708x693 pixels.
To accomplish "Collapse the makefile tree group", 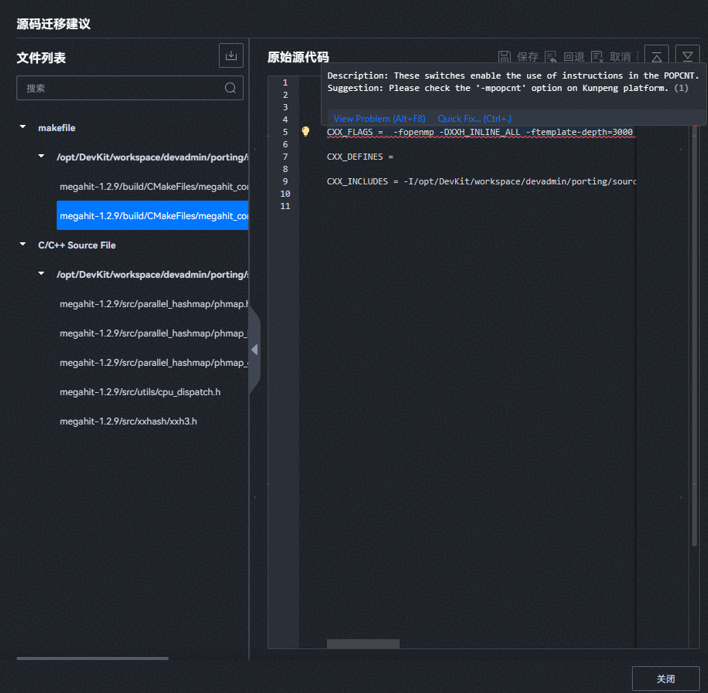I will click(x=23, y=128).
